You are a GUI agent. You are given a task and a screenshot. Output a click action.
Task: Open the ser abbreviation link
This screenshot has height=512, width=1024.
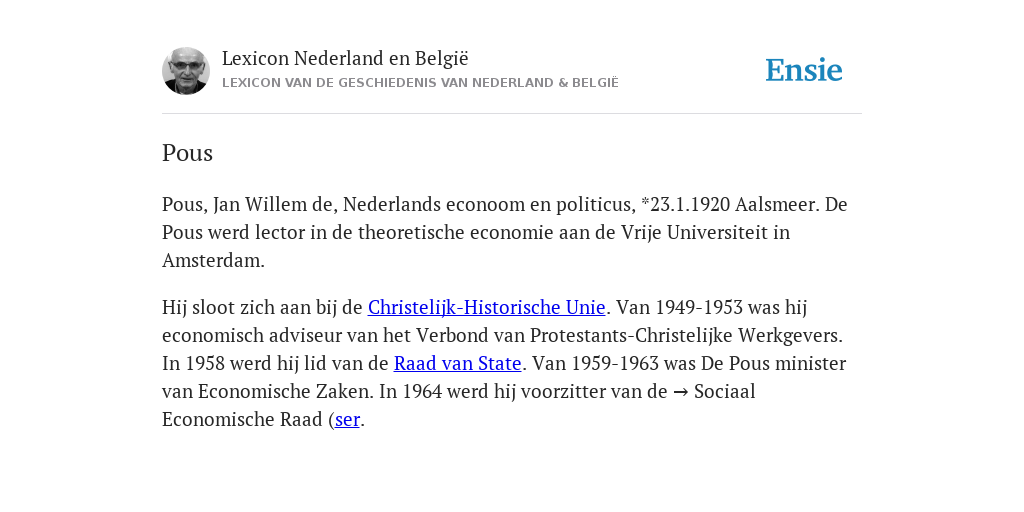click(347, 419)
